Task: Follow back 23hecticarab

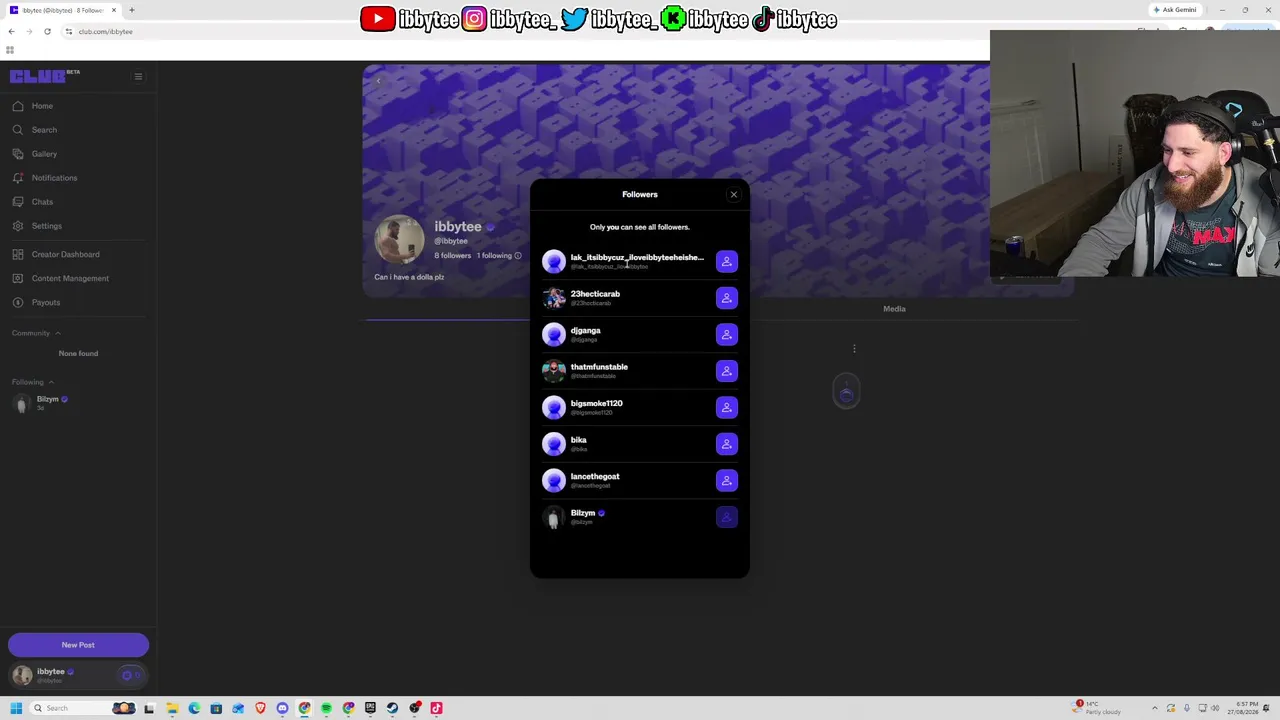Action: click(727, 298)
